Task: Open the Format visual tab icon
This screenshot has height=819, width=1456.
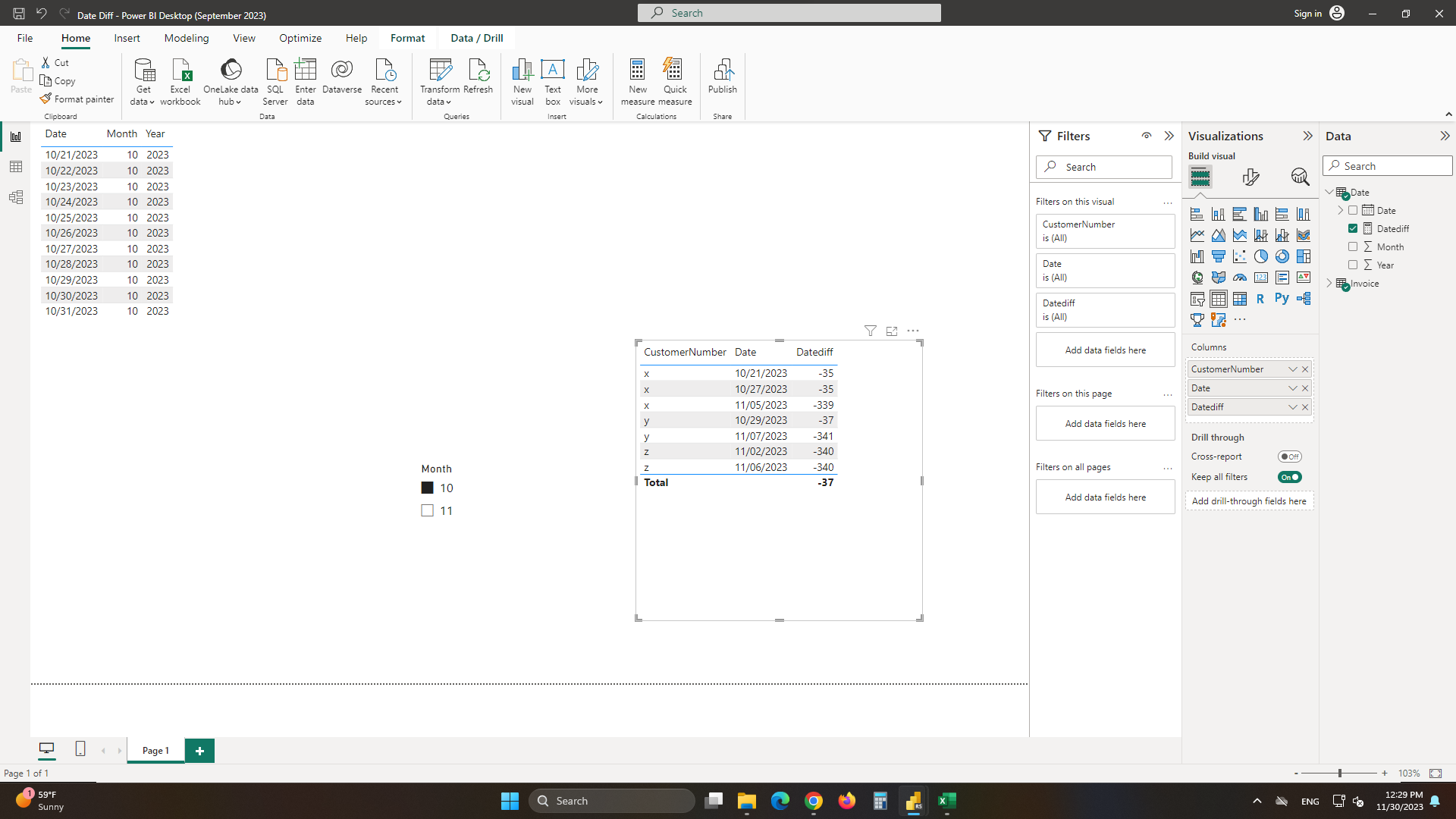Action: (x=1250, y=177)
